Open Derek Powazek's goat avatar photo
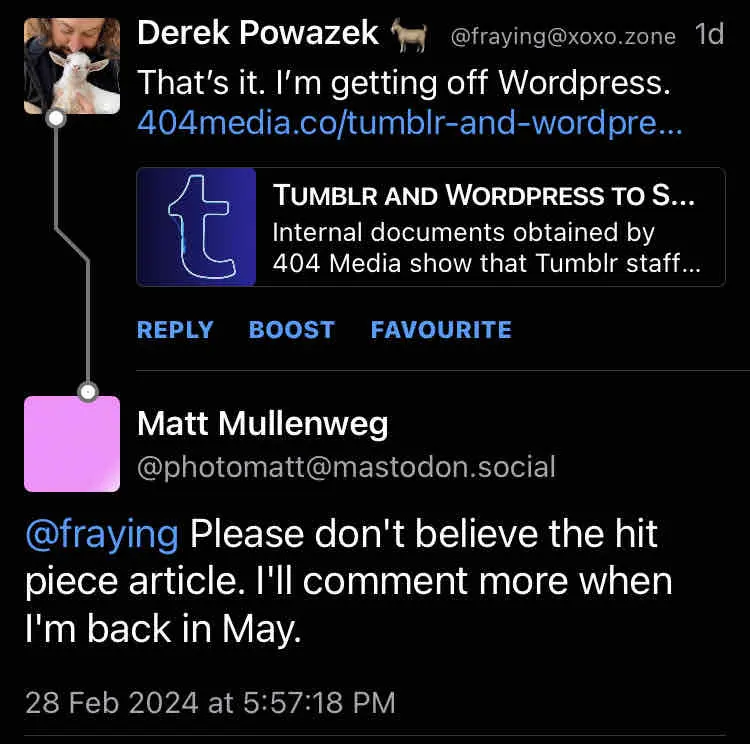This screenshot has height=744, width=750. tap(71, 66)
